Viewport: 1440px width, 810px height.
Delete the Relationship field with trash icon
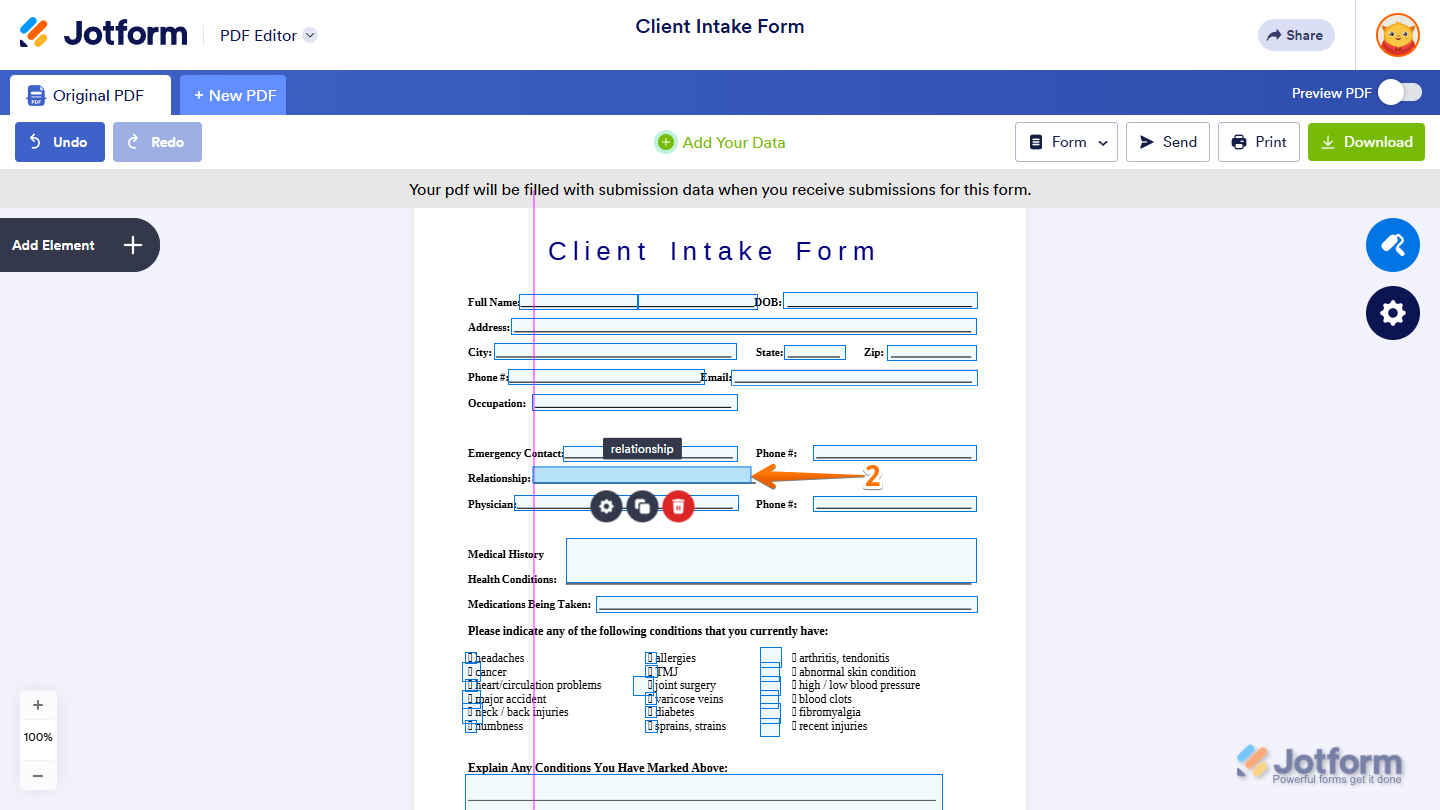pyautogui.click(x=678, y=506)
